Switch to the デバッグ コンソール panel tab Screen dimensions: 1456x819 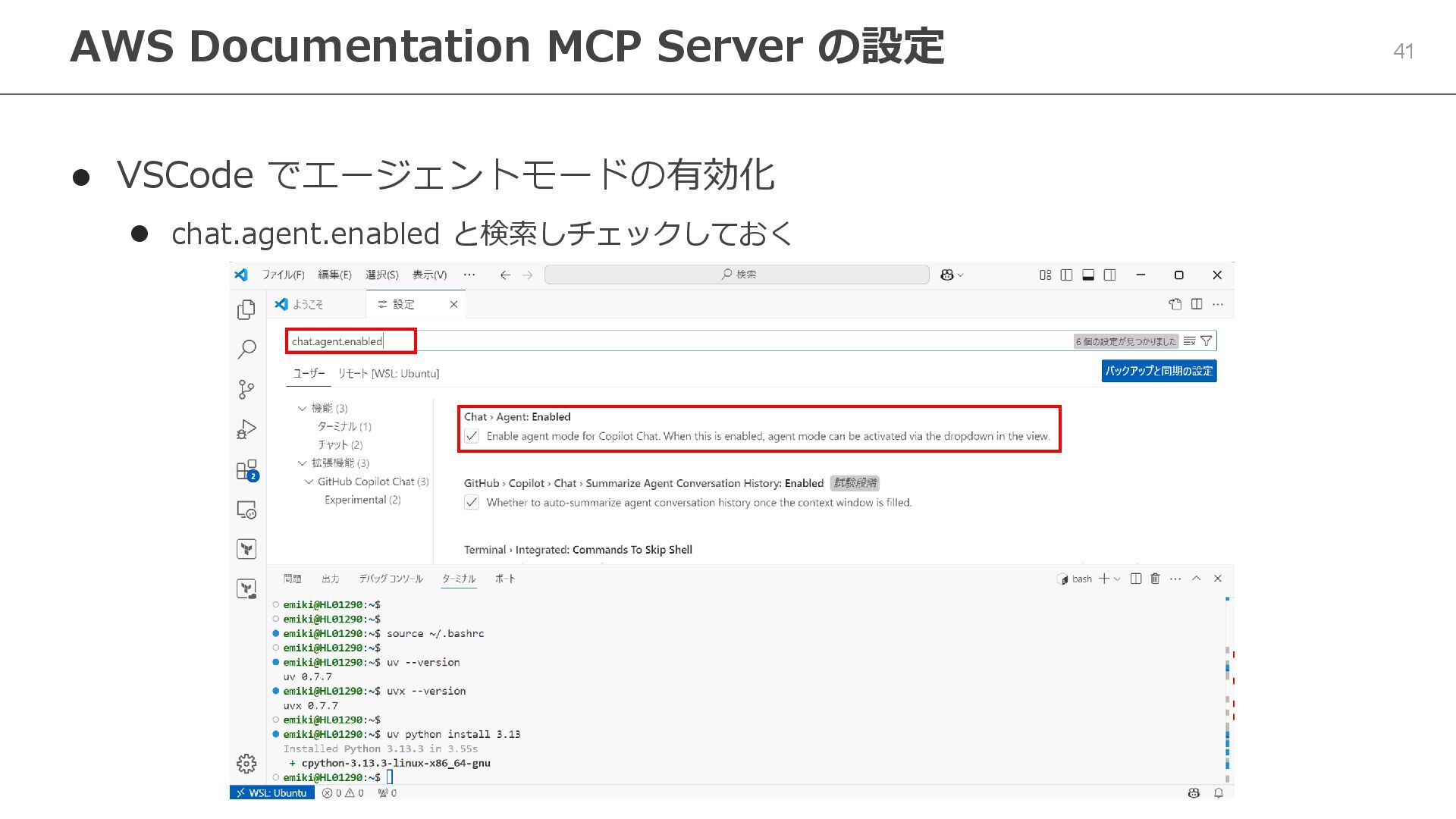pyautogui.click(x=391, y=579)
